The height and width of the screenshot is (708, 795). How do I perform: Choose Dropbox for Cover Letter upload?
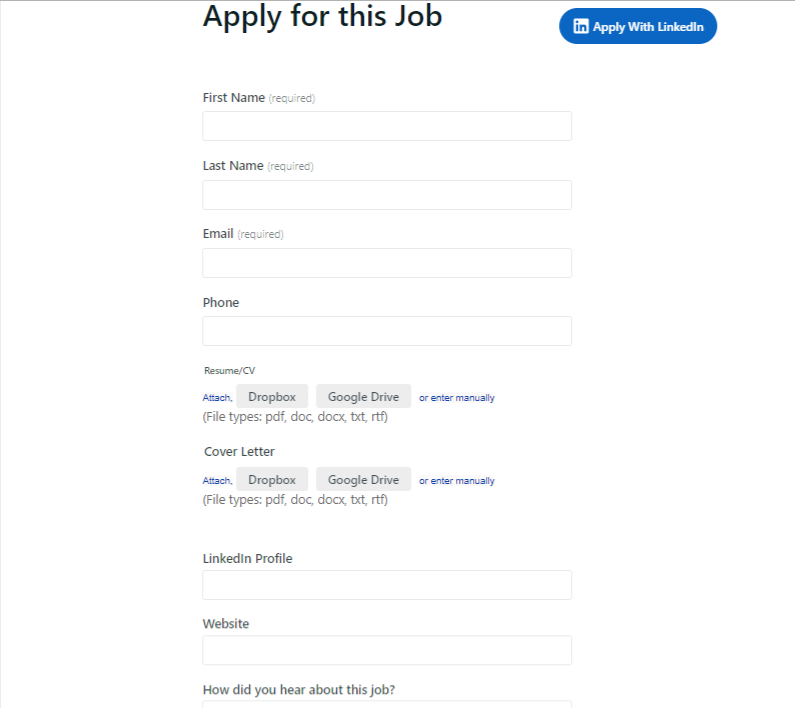tap(272, 479)
